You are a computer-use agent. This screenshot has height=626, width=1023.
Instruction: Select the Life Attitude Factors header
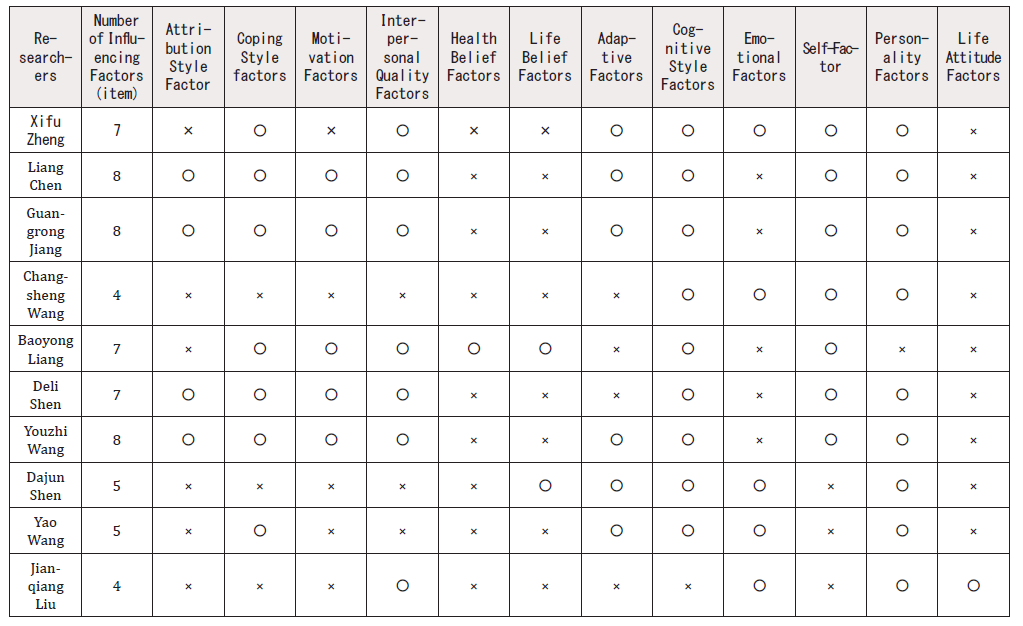pos(973,57)
